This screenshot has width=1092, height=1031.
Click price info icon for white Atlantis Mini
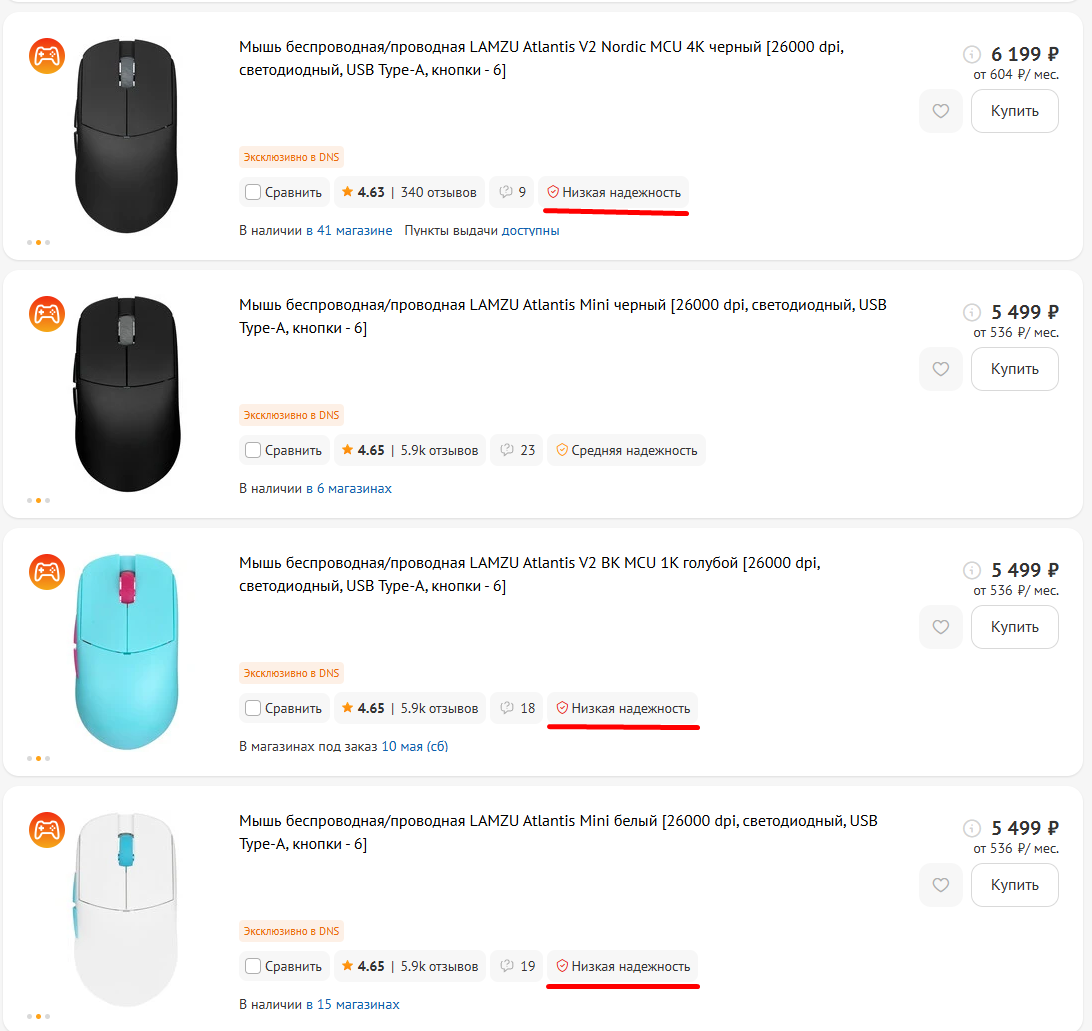coord(971,828)
